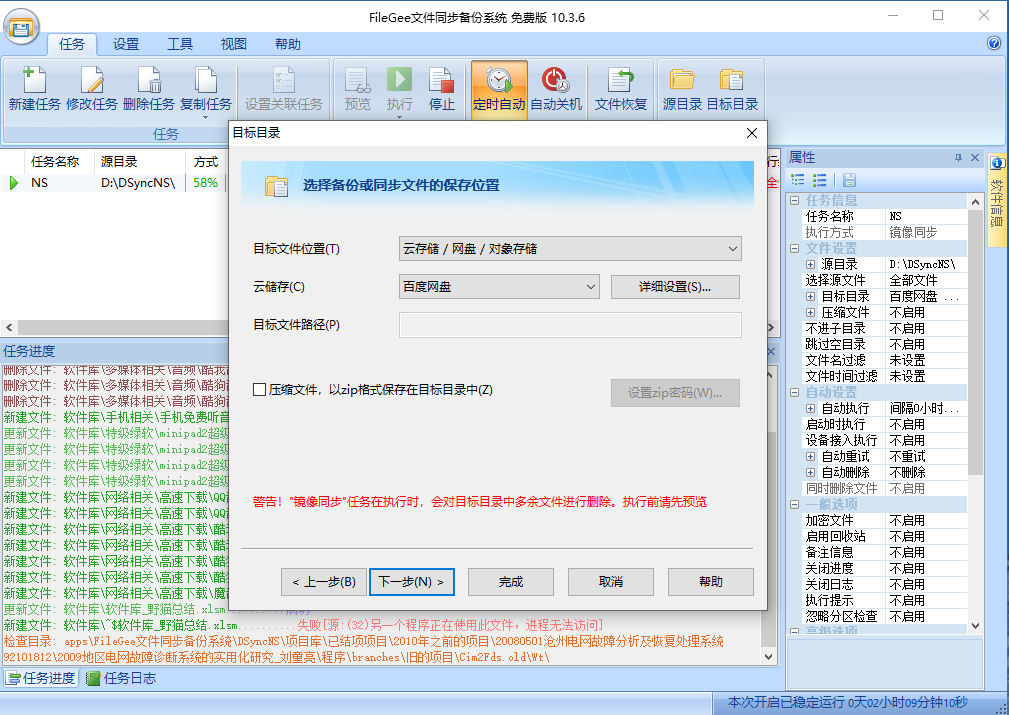The height and width of the screenshot is (715, 1009).
Task: Expand the 自动执行 property row
Action: pos(811,408)
